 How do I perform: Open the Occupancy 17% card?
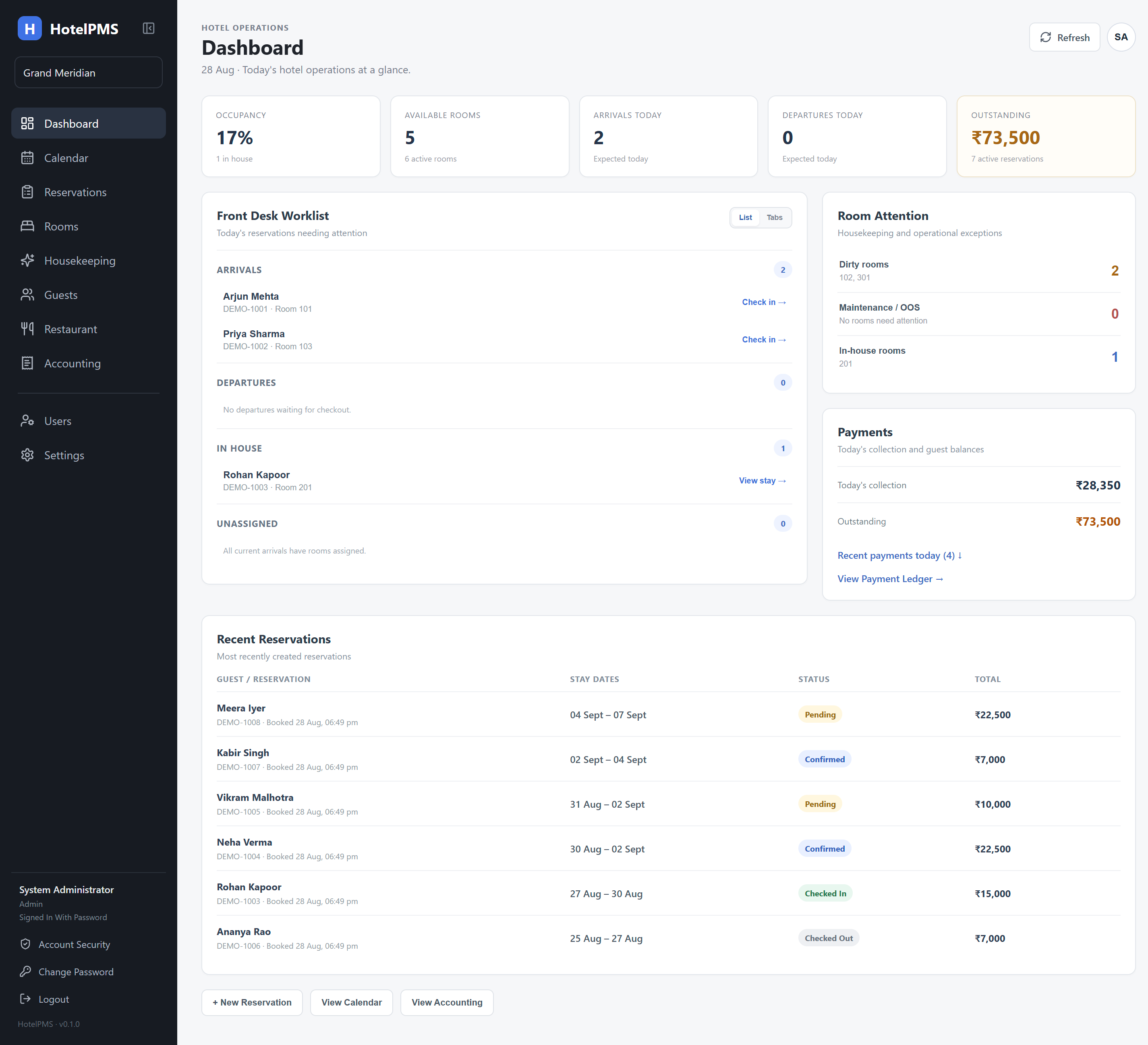tap(290, 136)
